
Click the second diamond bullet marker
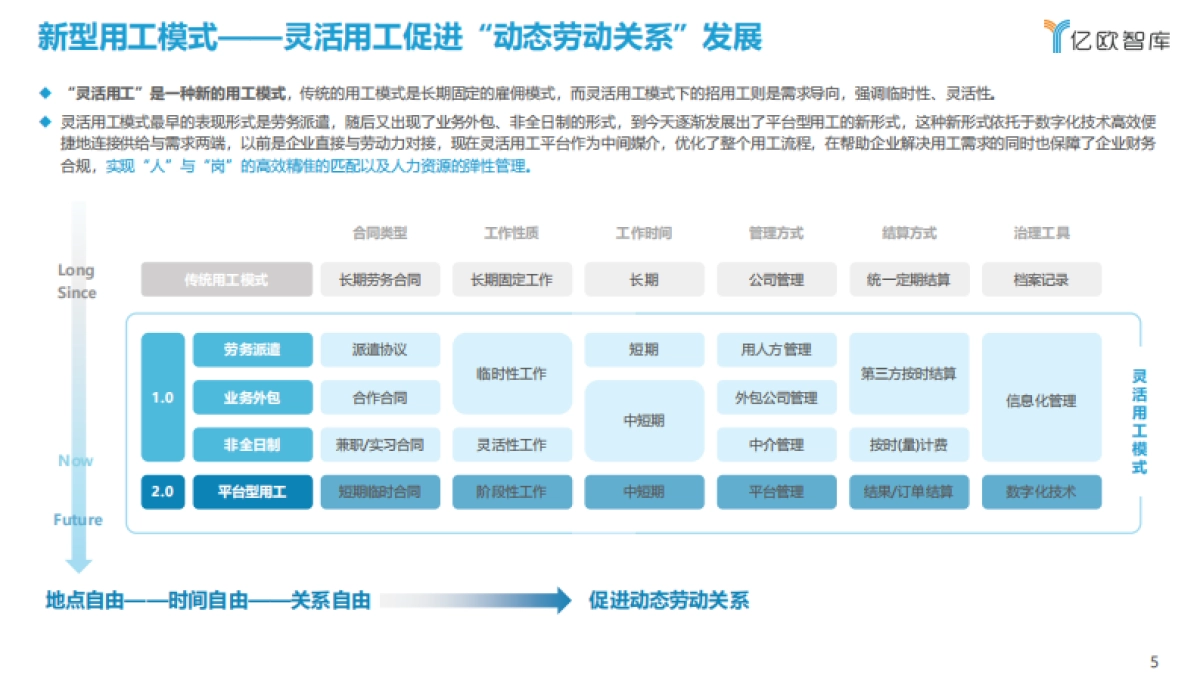[x=44, y=121]
